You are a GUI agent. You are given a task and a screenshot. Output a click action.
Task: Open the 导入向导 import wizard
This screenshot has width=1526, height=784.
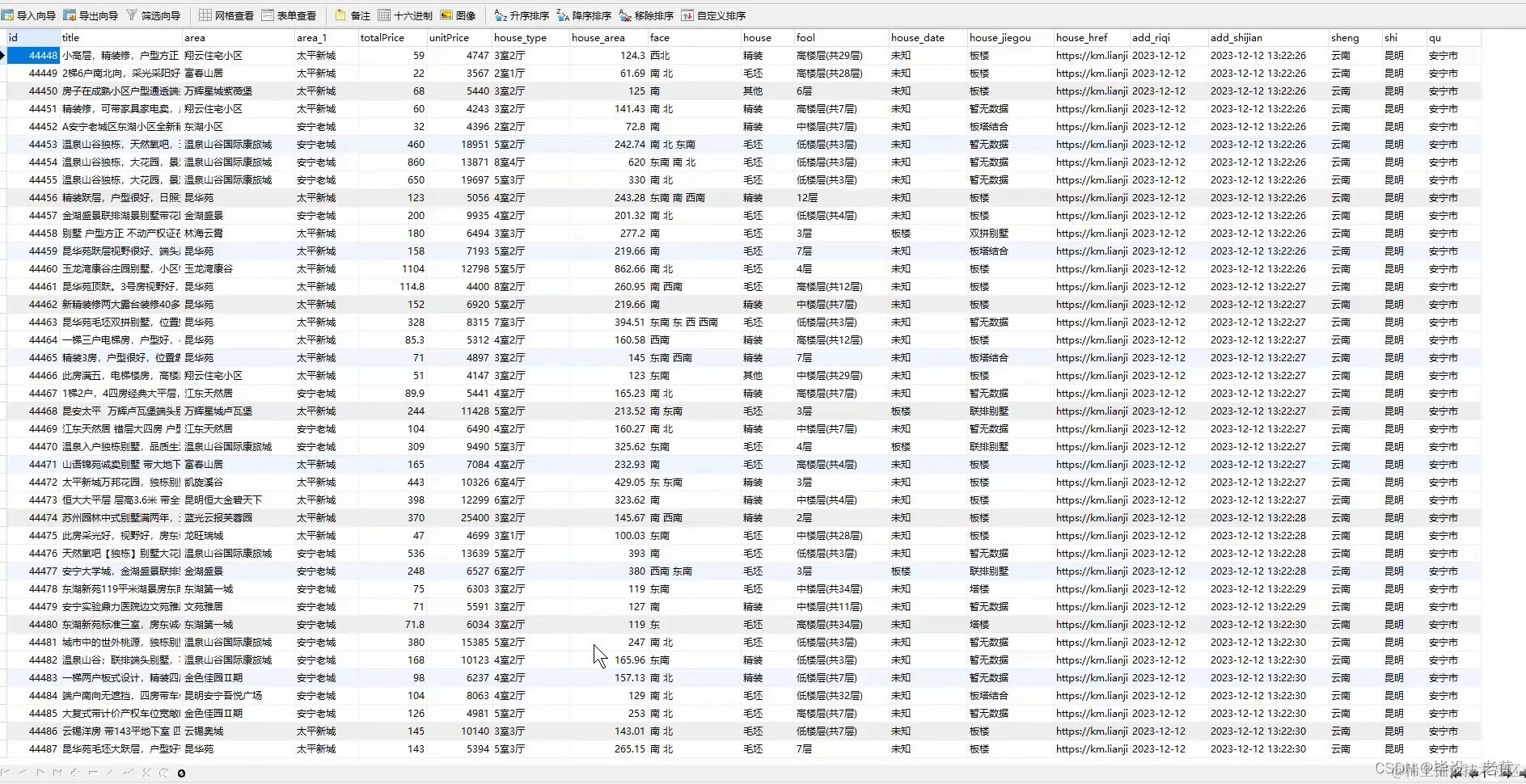pos(29,15)
